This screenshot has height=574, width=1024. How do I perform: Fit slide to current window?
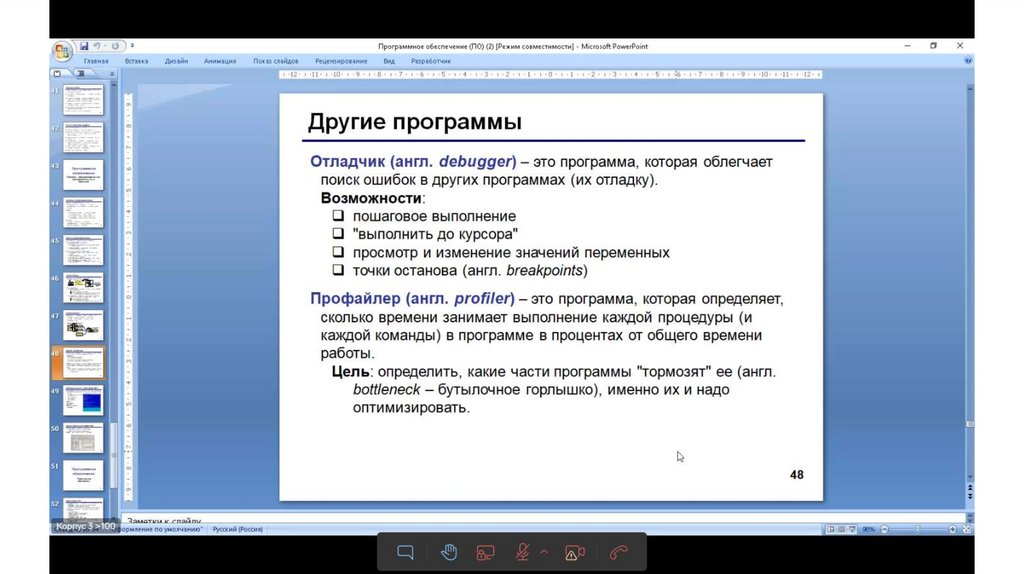pyautogui.click(x=967, y=529)
